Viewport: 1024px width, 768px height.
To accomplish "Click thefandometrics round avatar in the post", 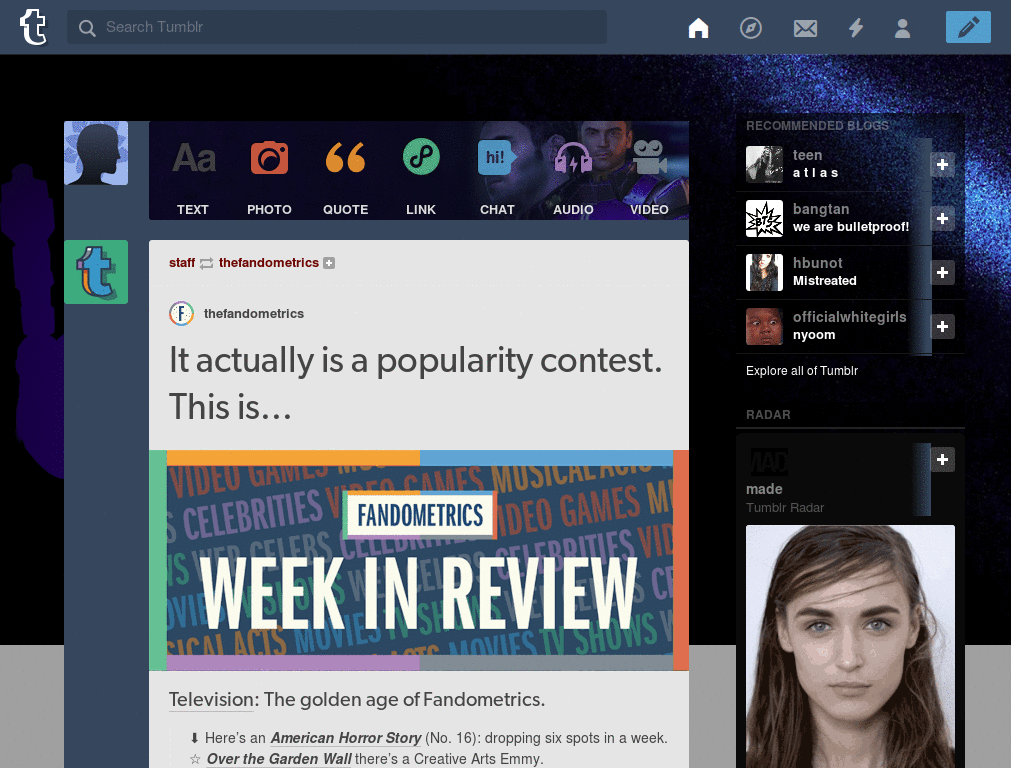I will (x=182, y=313).
